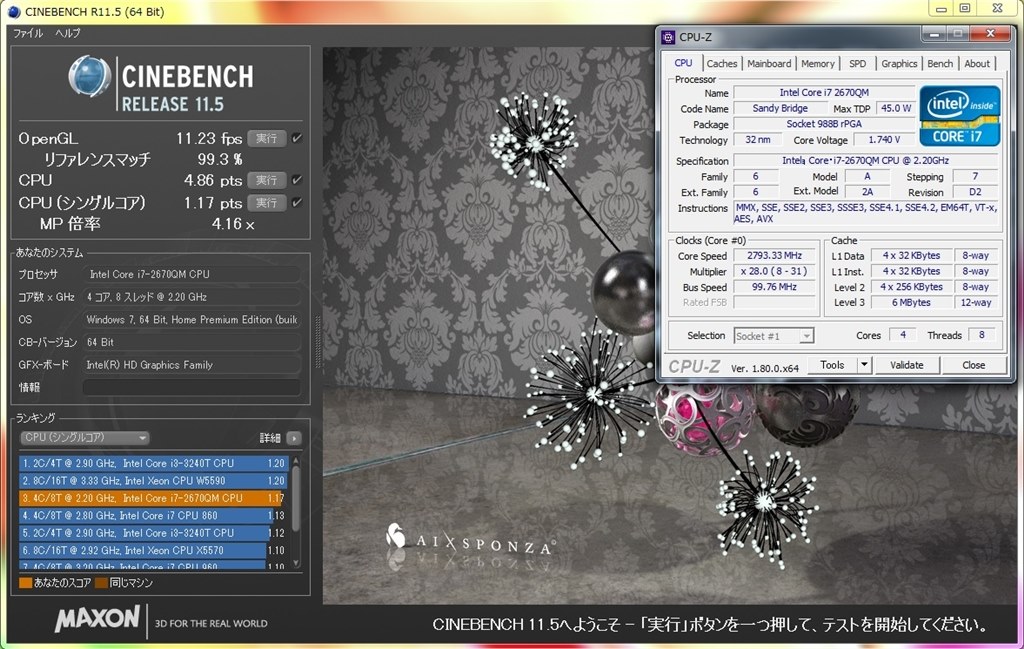Switch to the Graphics tab in CPU-Z
This screenshot has height=649, width=1024.
point(899,63)
